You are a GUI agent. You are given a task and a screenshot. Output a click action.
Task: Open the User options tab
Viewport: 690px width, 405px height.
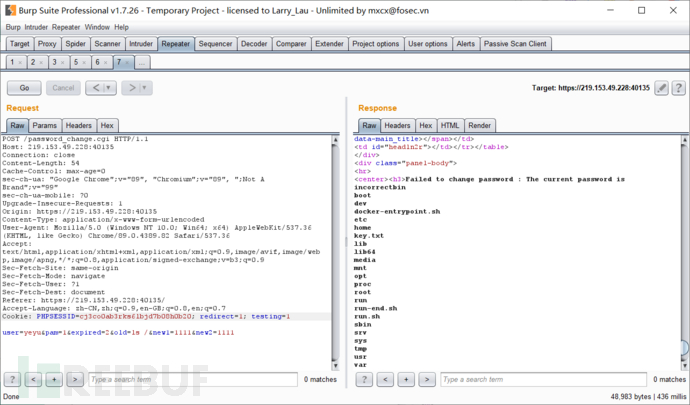coord(428,44)
